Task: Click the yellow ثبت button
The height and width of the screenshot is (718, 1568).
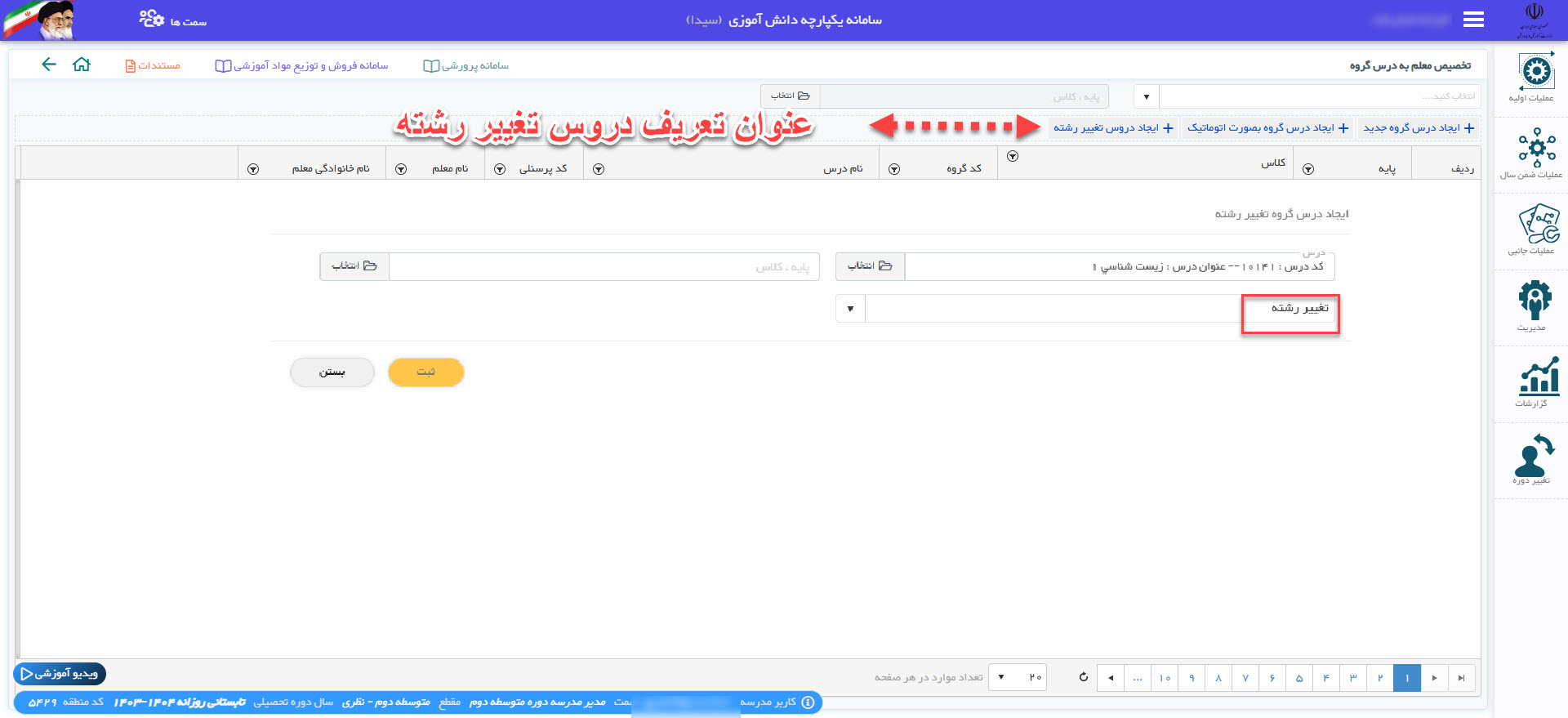Action: 425,372
